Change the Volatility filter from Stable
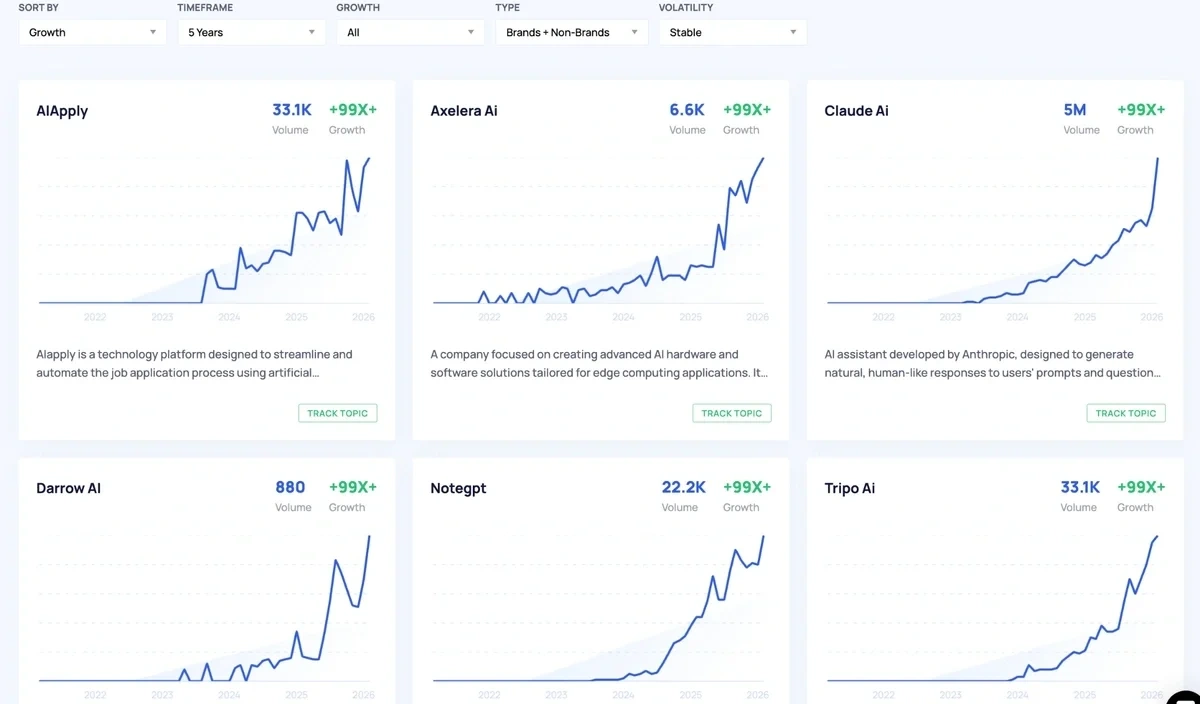 pos(732,32)
